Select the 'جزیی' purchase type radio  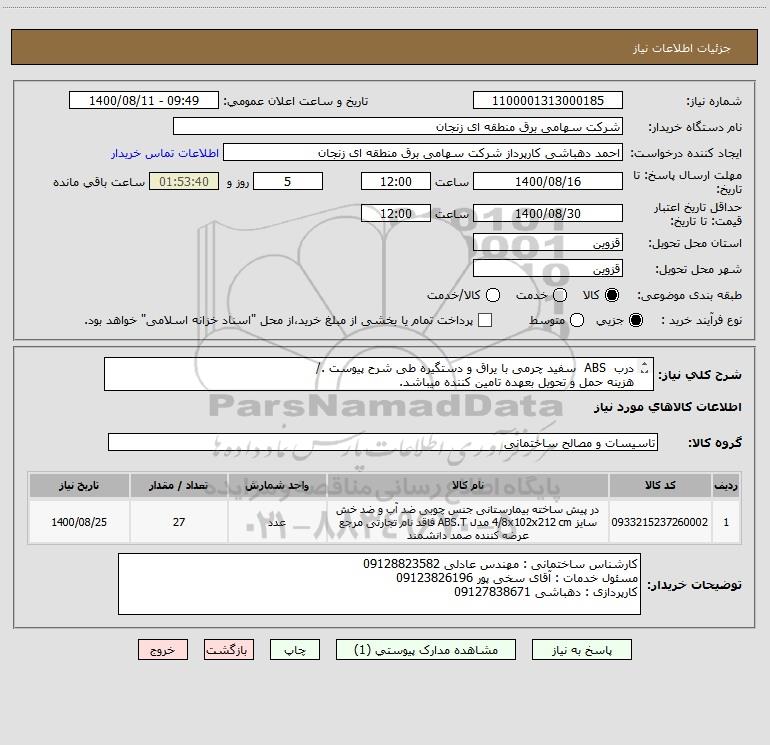pos(636,320)
